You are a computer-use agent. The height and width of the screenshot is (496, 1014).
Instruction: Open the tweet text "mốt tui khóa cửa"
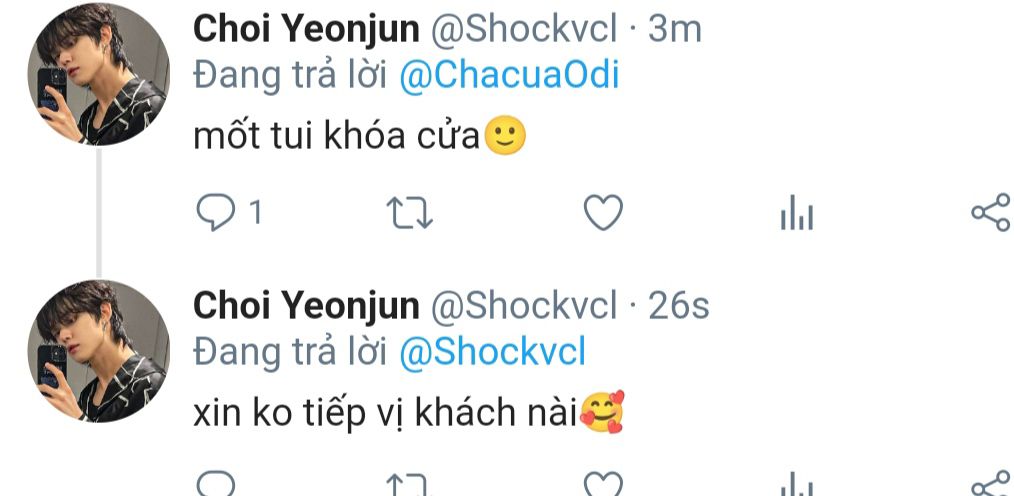click(x=338, y=137)
